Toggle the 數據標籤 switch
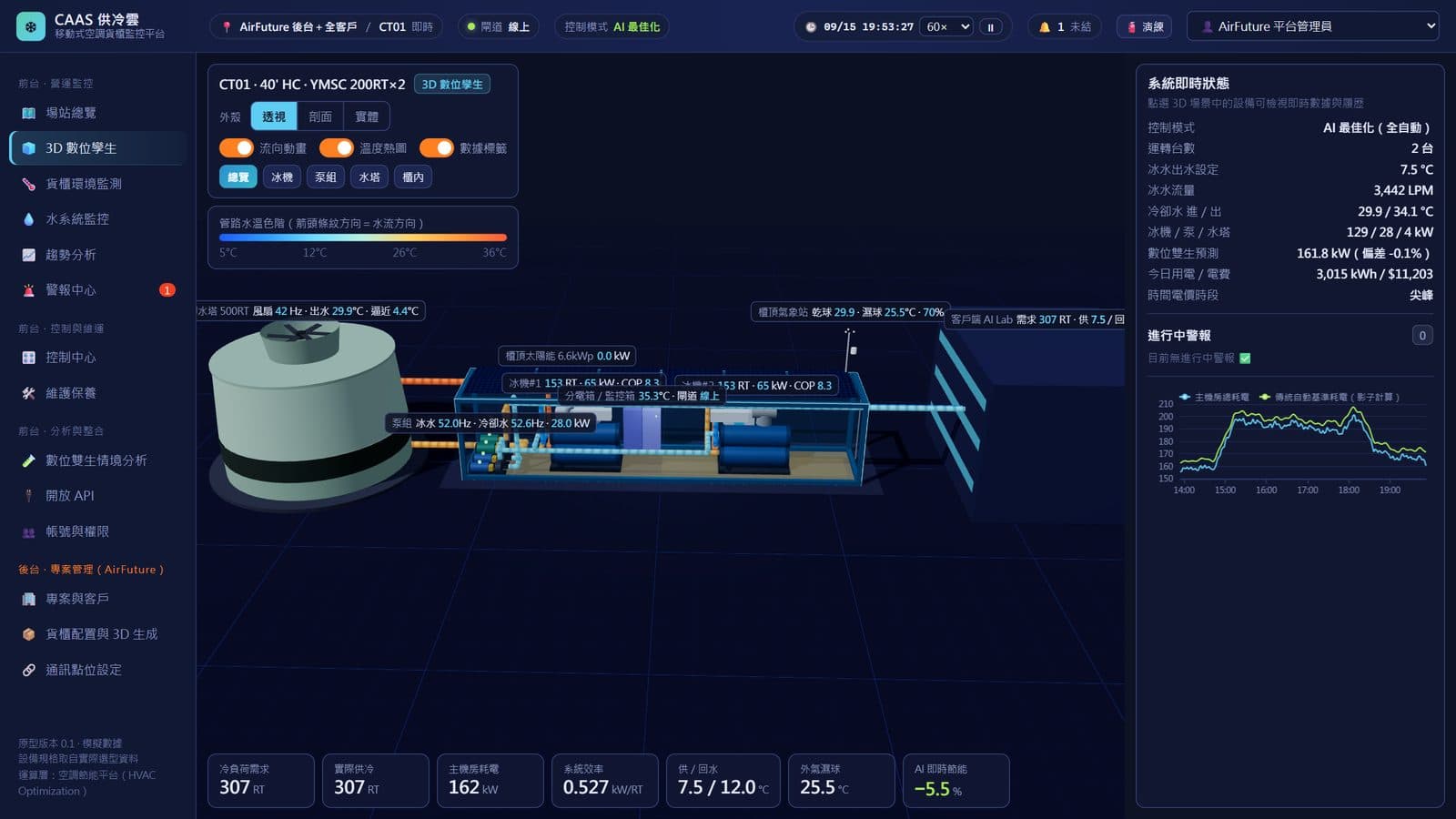The height and width of the screenshot is (819, 1456). click(x=437, y=147)
